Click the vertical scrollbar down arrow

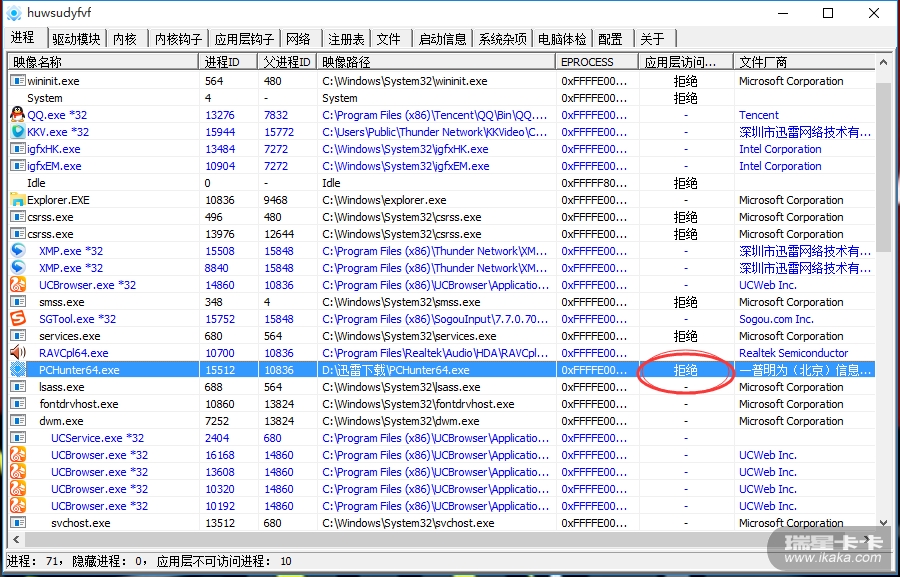883,523
